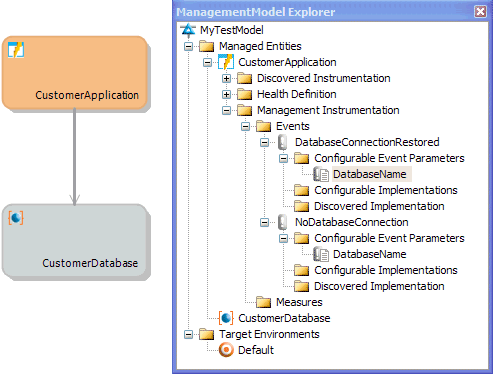Select the Events label
This screenshot has width=493, height=374.
coord(293,126)
